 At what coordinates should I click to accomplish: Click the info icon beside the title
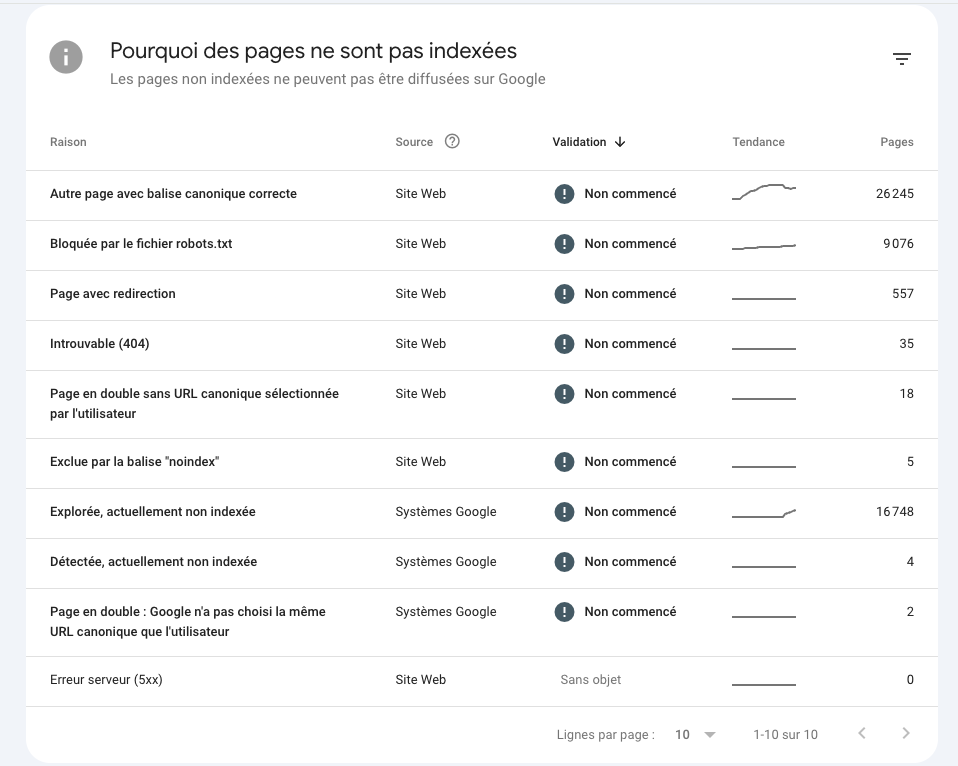tap(66, 58)
